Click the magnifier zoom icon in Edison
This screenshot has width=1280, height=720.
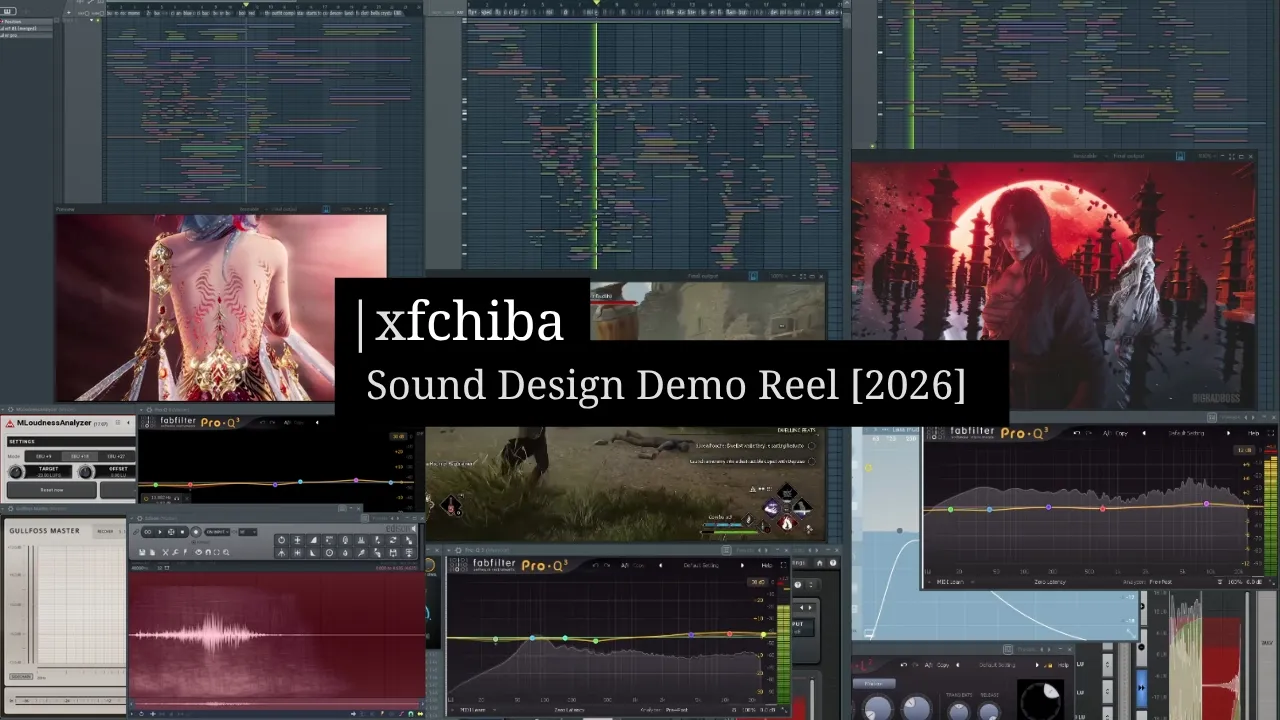click(226, 552)
